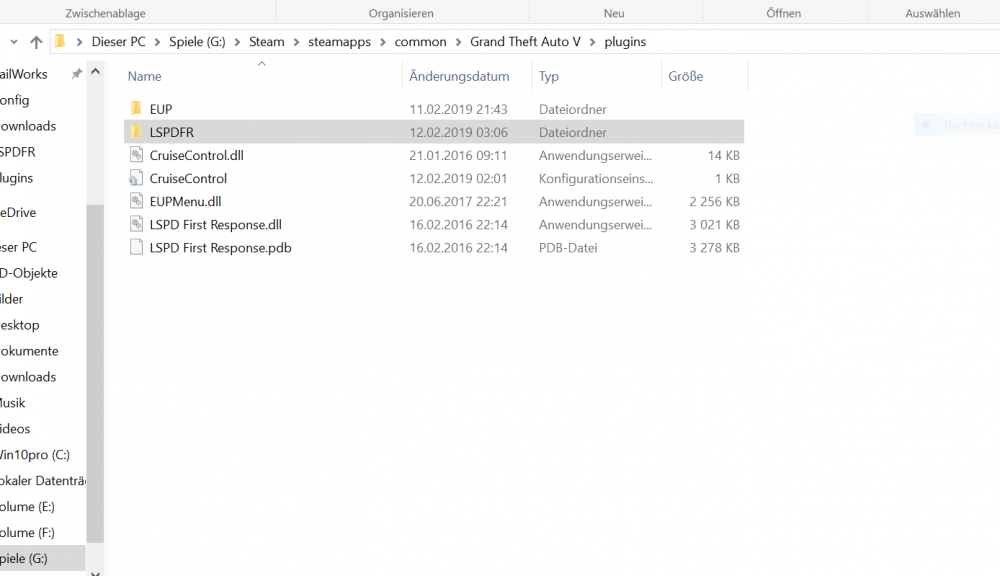The image size is (1000, 576).
Task: Navigate to Steam breadcrumb
Action: pyautogui.click(x=267, y=41)
